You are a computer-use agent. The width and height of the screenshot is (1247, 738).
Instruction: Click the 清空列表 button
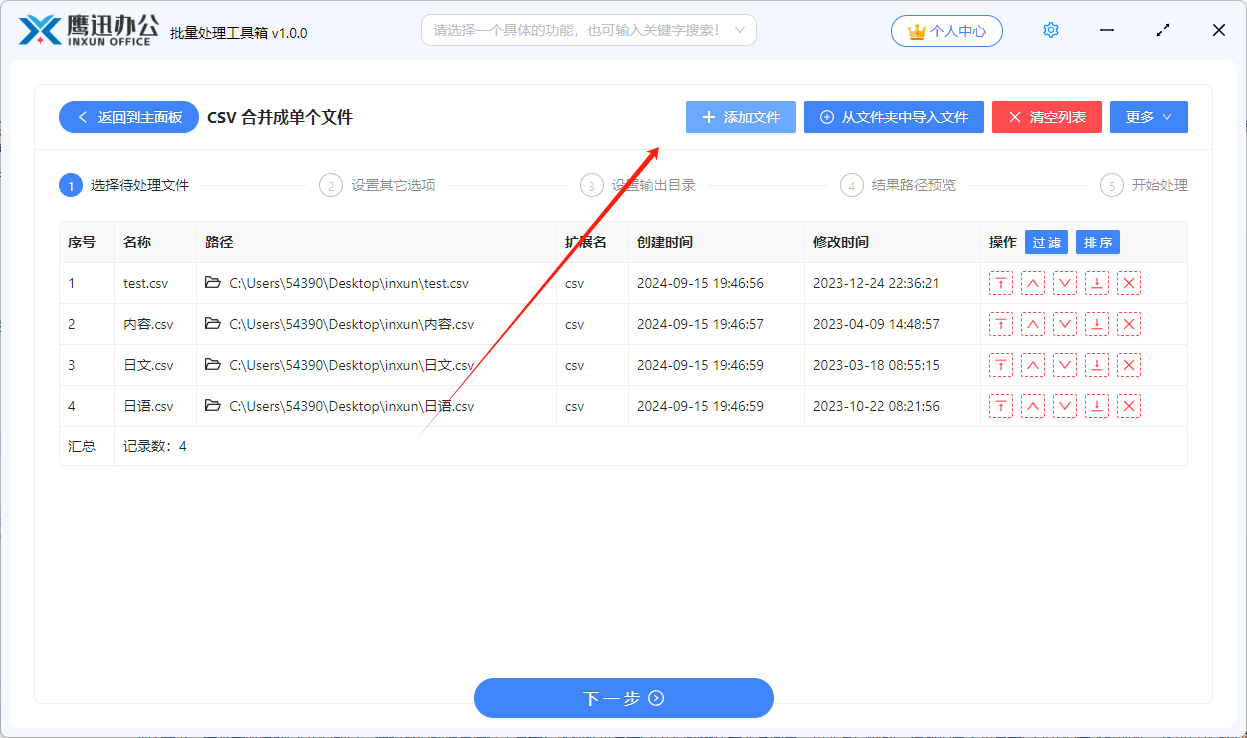[1046, 116]
